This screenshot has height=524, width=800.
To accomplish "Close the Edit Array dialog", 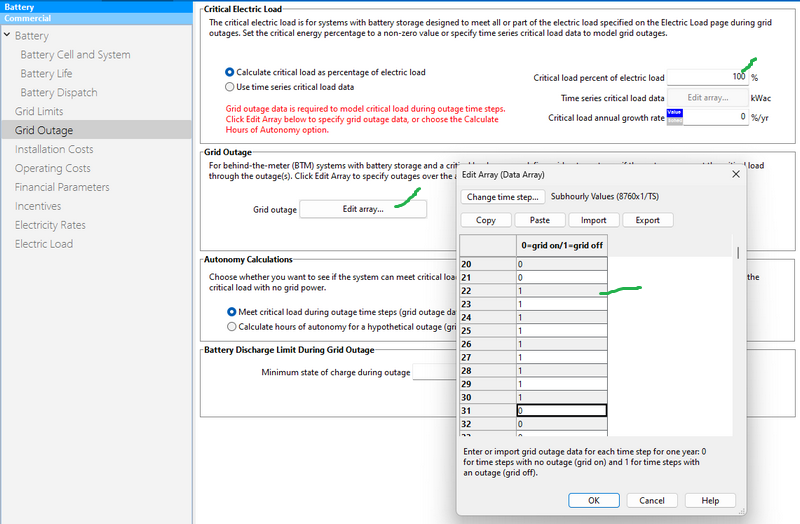I will [736, 174].
